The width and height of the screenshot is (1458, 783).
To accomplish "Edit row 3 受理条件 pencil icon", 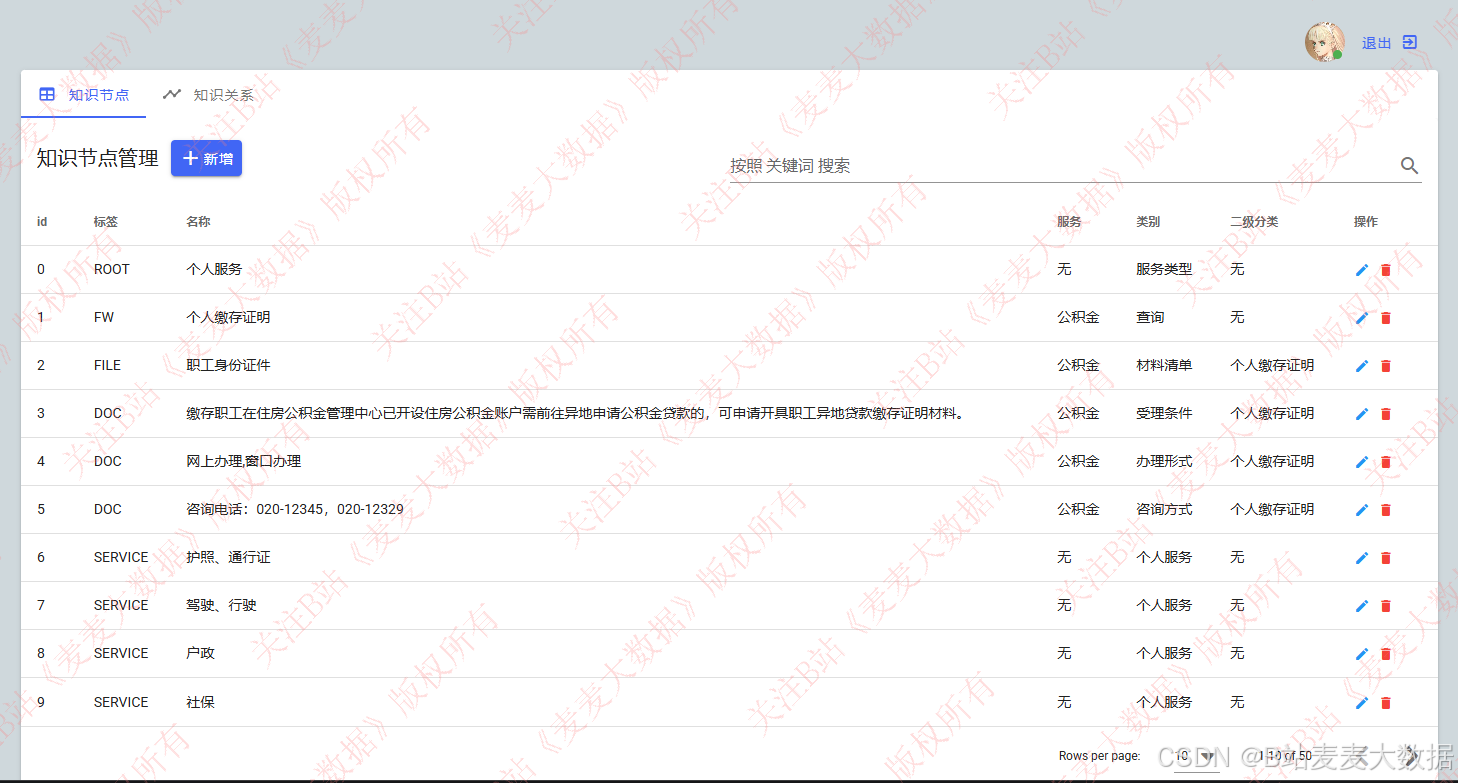I will (1361, 414).
